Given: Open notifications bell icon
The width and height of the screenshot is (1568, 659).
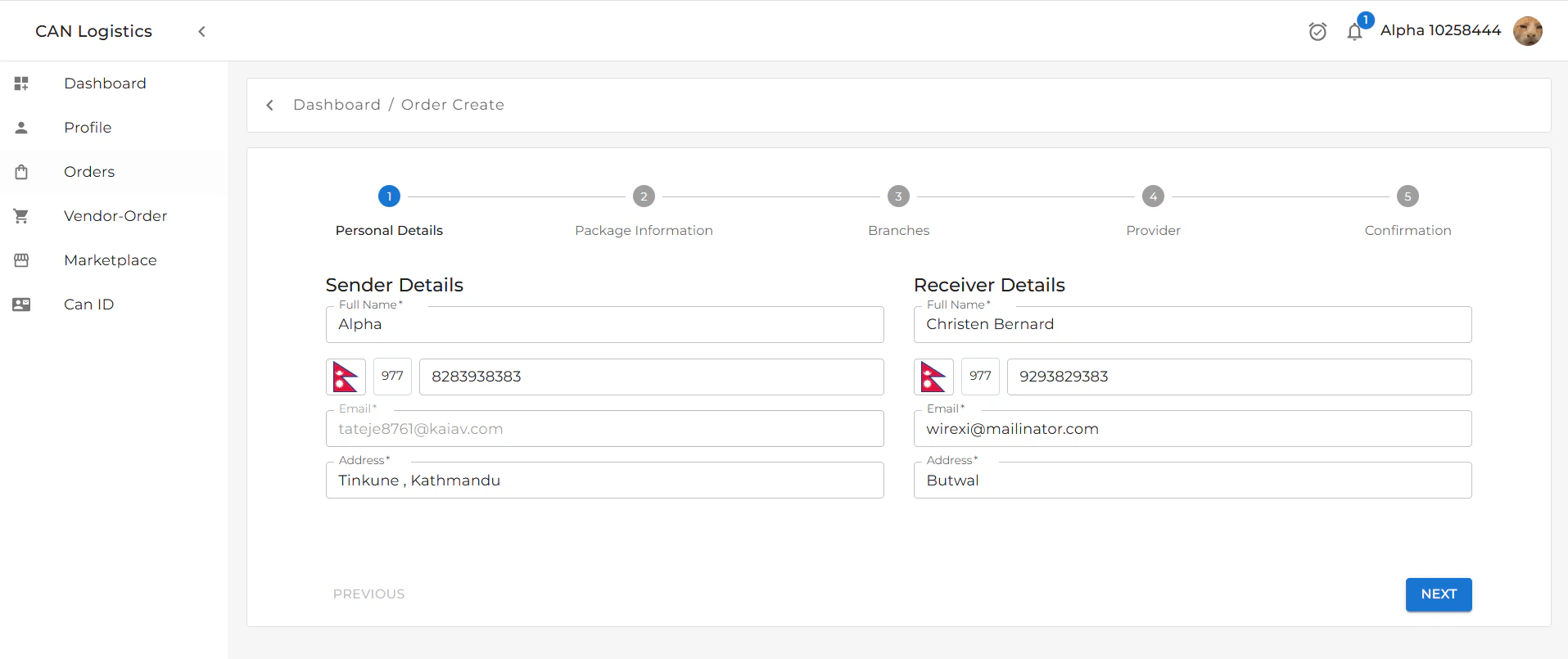Looking at the screenshot, I should pos(1354,32).
